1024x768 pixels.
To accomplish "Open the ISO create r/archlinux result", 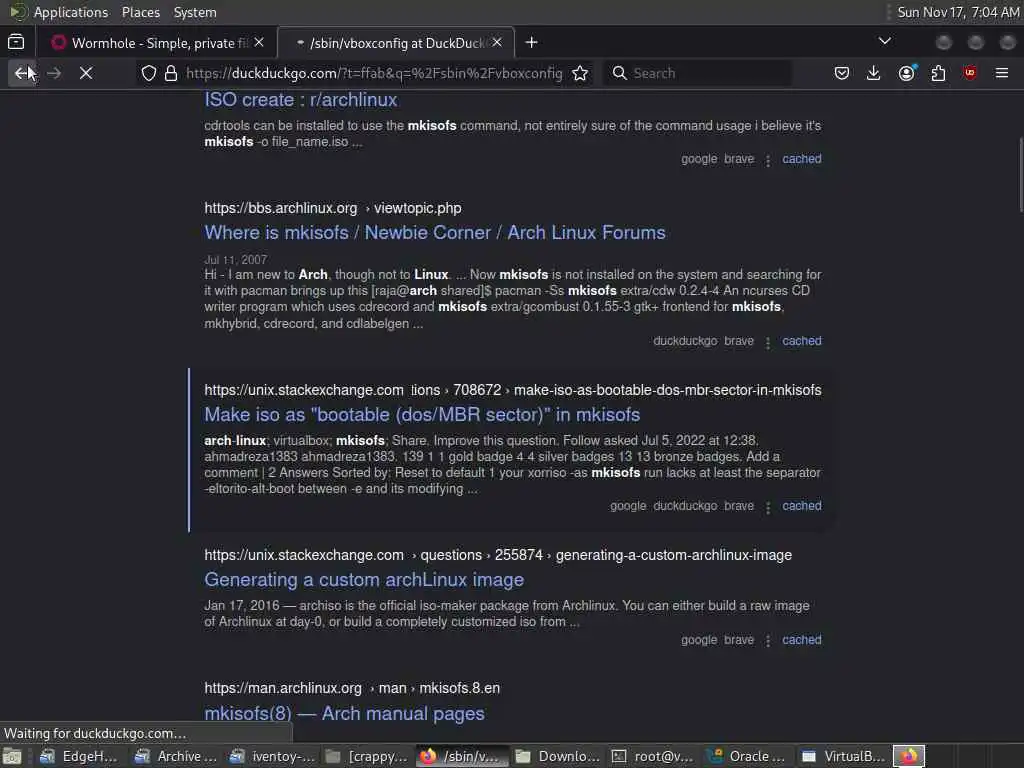I will click(x=301, y=99).
